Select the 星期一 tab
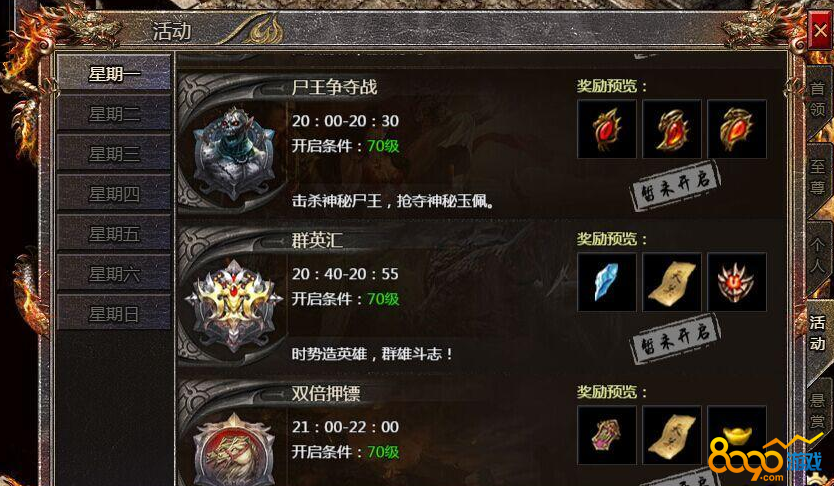834x486 pixels. [x=114, y=73]
